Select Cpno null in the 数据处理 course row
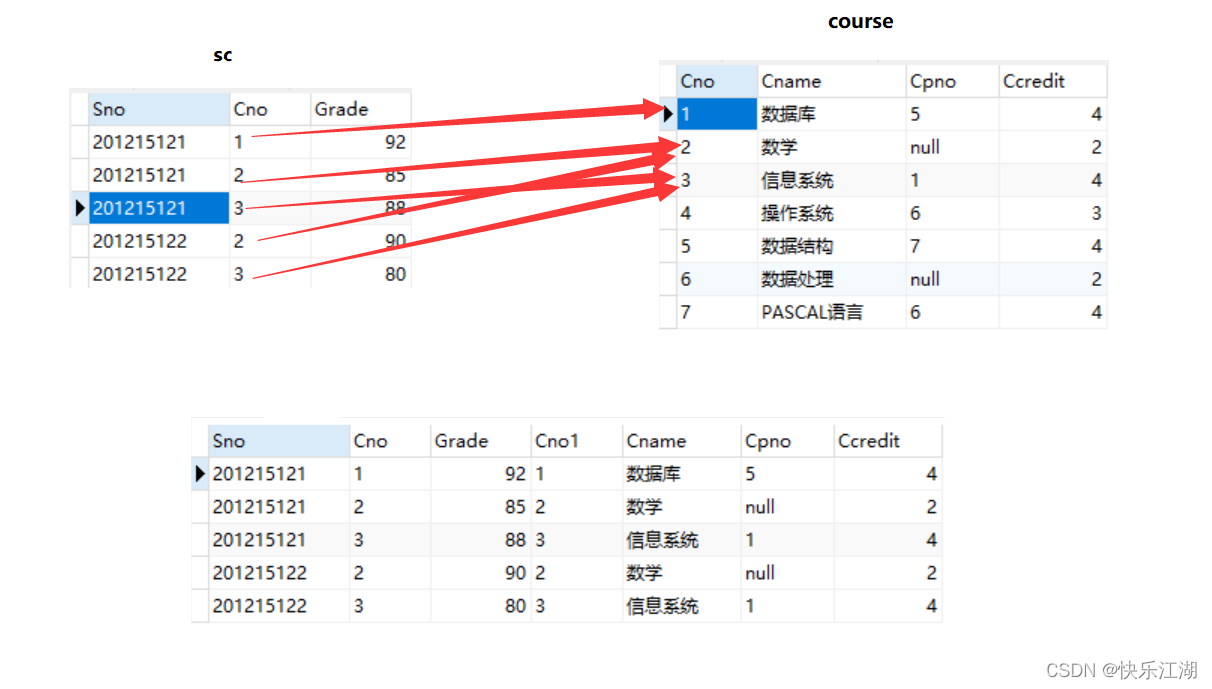Image resolution: width=1212 pixels, height=689 pixels. [x=953, y=279]
